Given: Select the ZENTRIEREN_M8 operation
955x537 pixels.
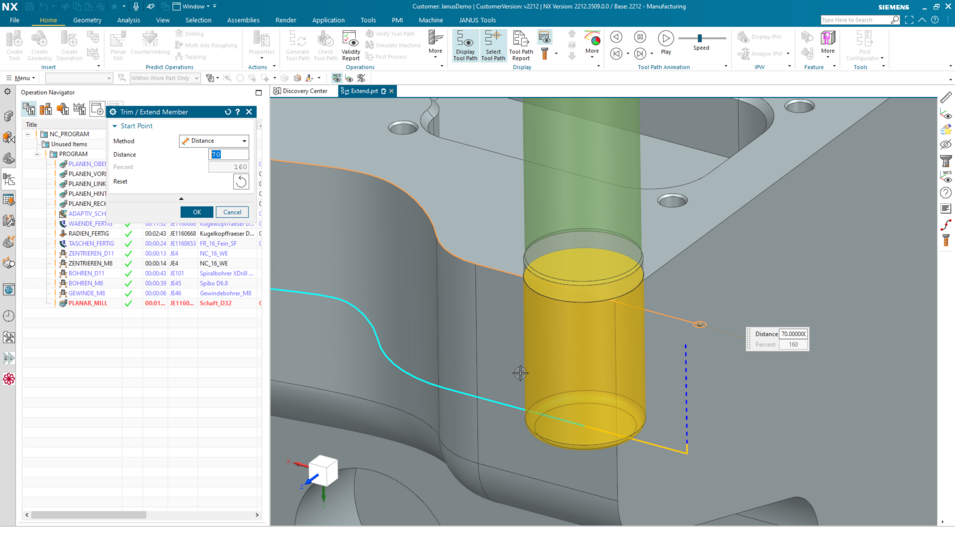Looking at the screenshot, I should click(x=90, y=264).
